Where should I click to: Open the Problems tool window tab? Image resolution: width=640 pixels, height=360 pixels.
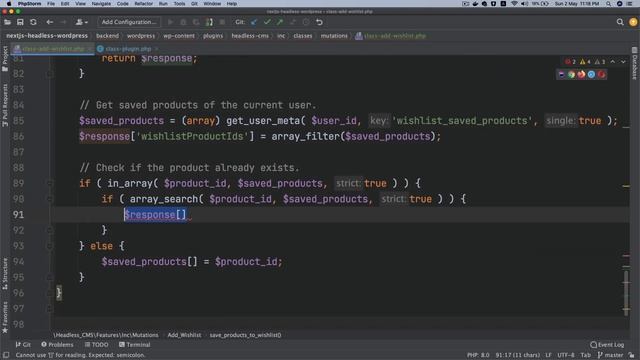pyautogui.click(x=57, y=345)
